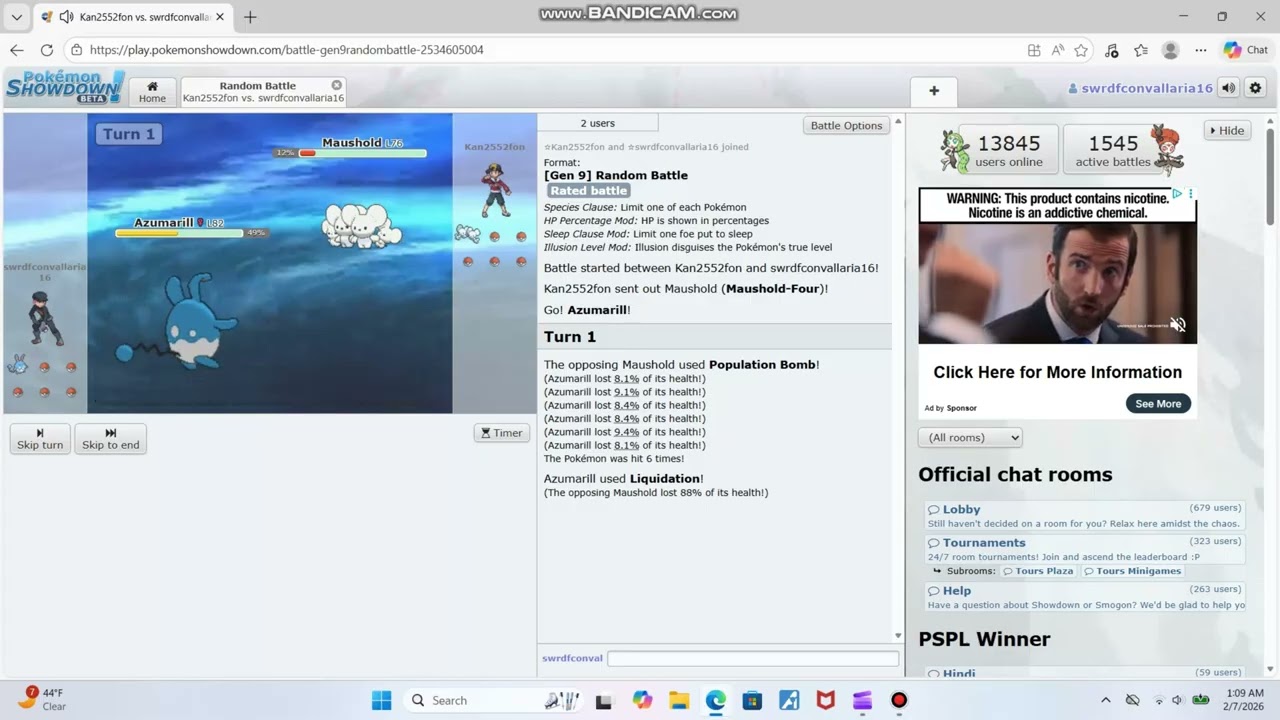Open McAfee from taskbar
Image resolution: width=1280 pixels, height=720 pixels.
(x=825, y=700)
